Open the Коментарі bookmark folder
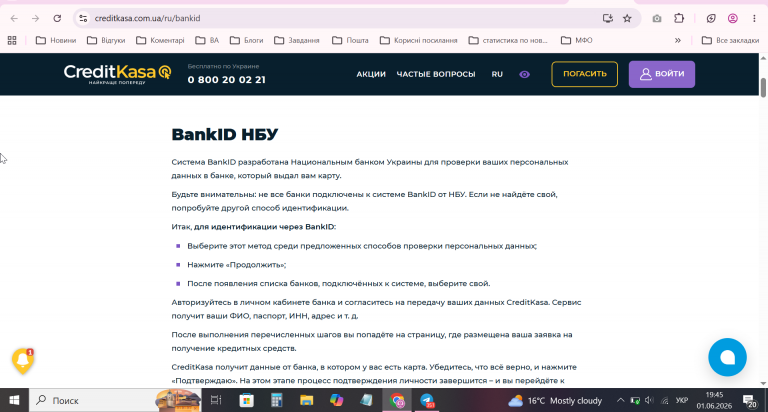 160,40
